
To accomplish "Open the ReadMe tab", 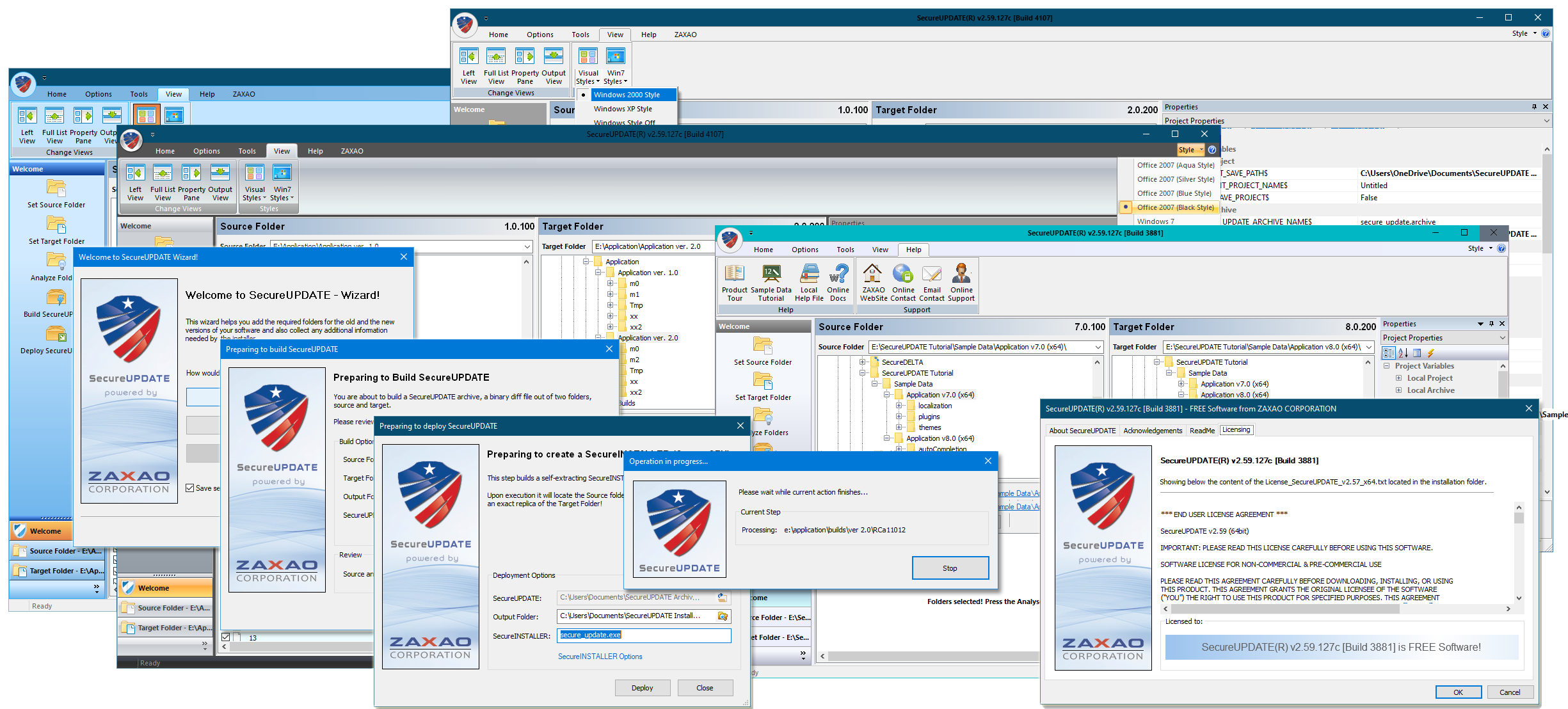I will pyautogui.click(x=1202, y=431).
